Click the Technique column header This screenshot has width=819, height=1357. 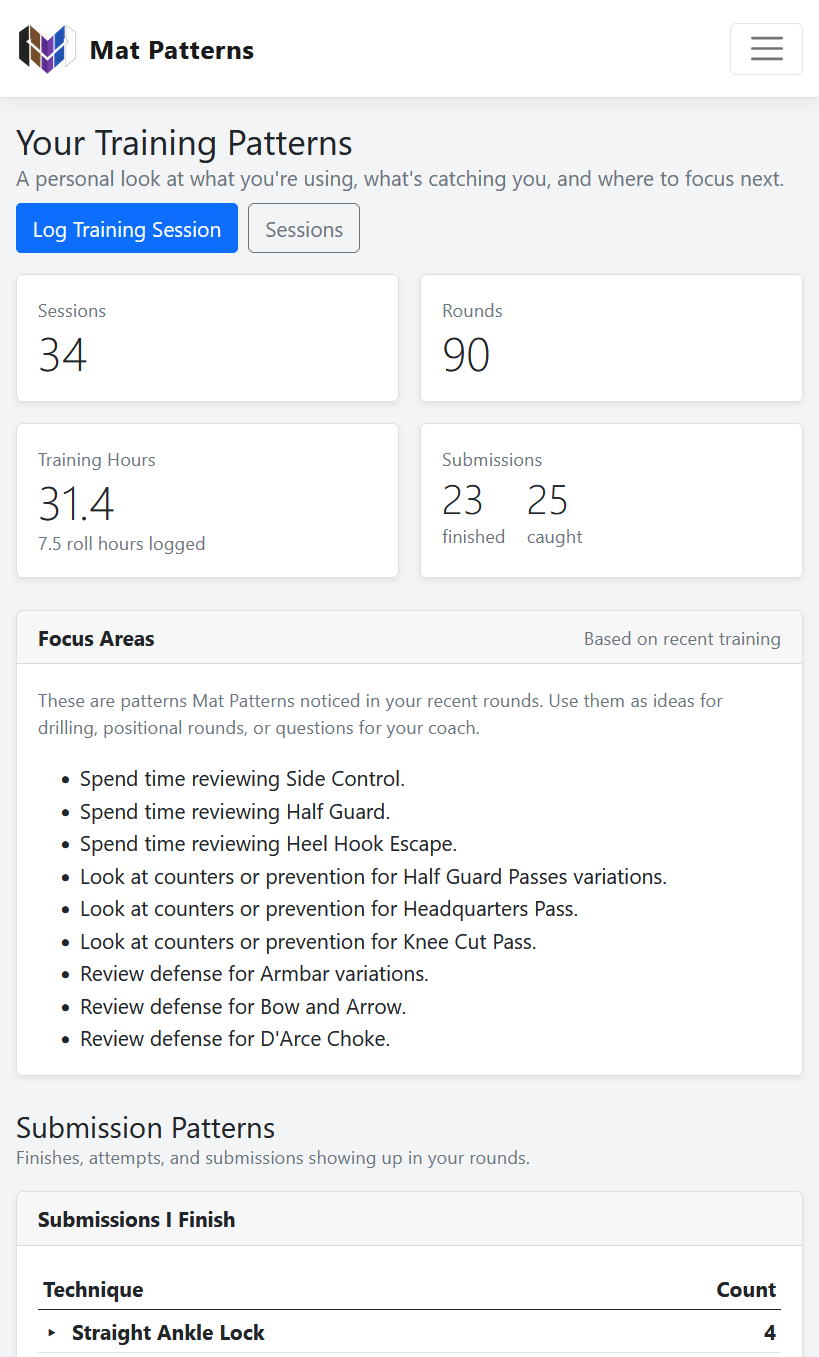93,1289
